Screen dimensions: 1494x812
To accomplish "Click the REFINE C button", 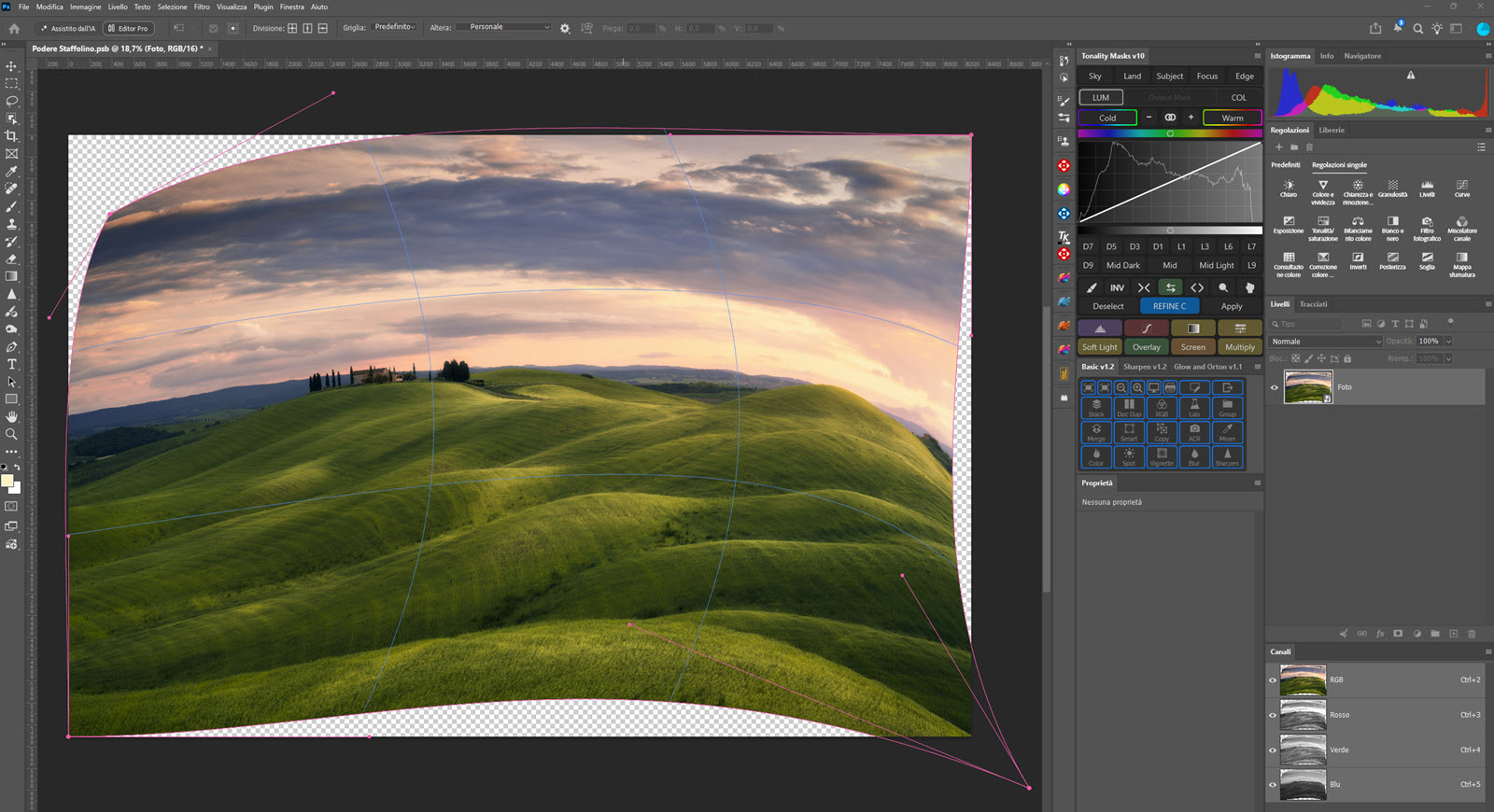I will 1169,306.
